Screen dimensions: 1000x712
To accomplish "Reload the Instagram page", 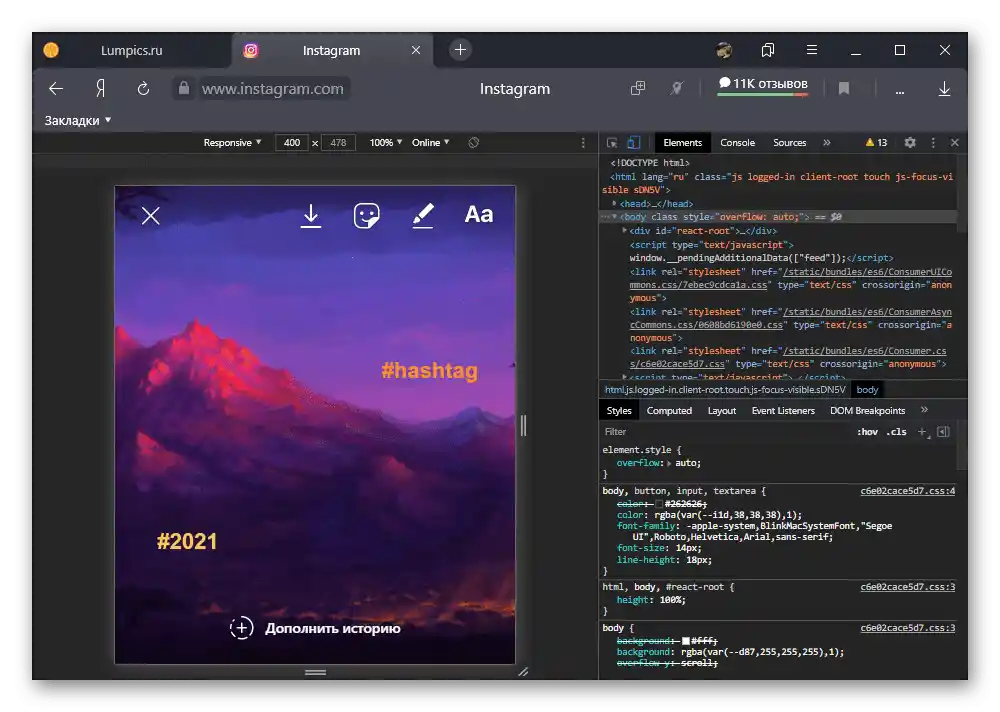I will point(143,89).
